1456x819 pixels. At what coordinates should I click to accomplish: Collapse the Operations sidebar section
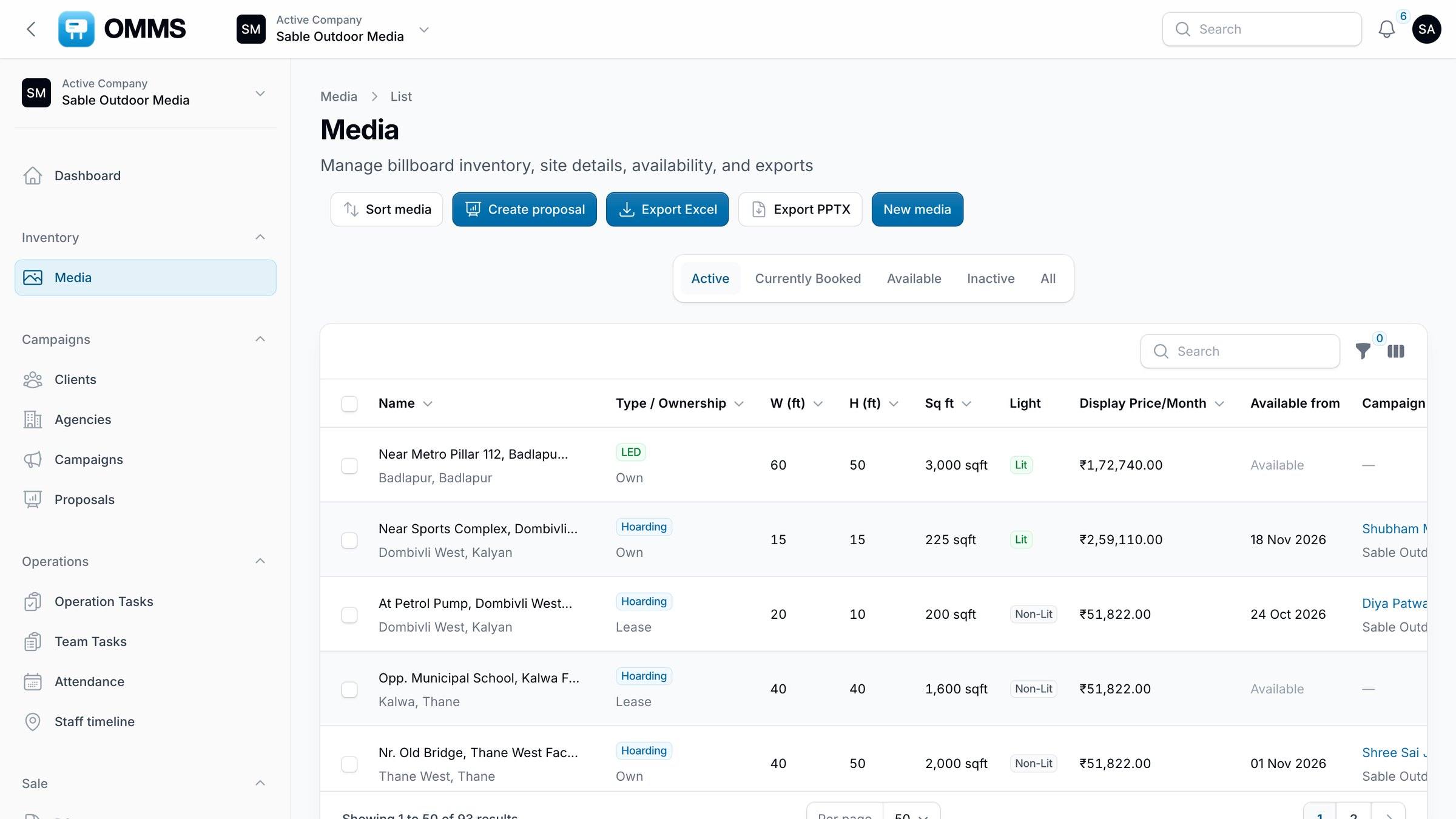pyautogui.click(x=260, y=561)
